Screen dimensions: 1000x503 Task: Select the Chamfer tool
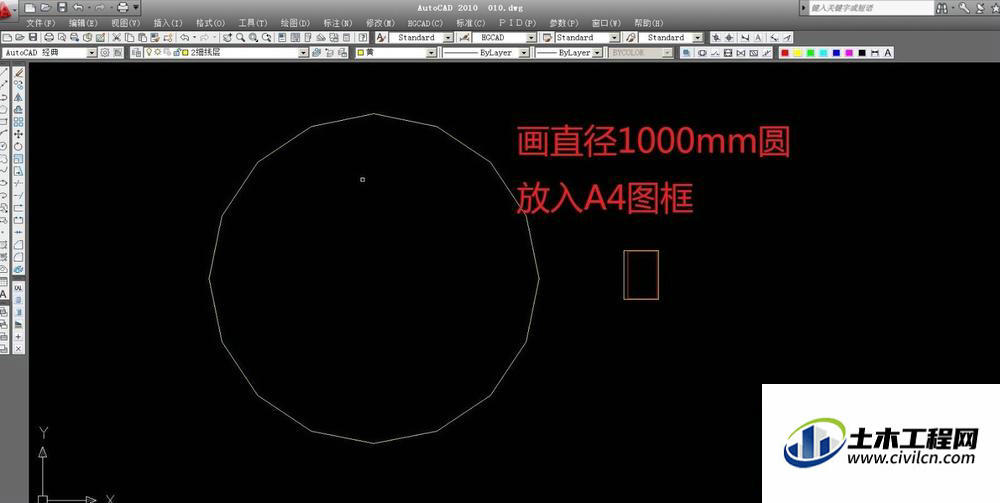click(18, 244)
